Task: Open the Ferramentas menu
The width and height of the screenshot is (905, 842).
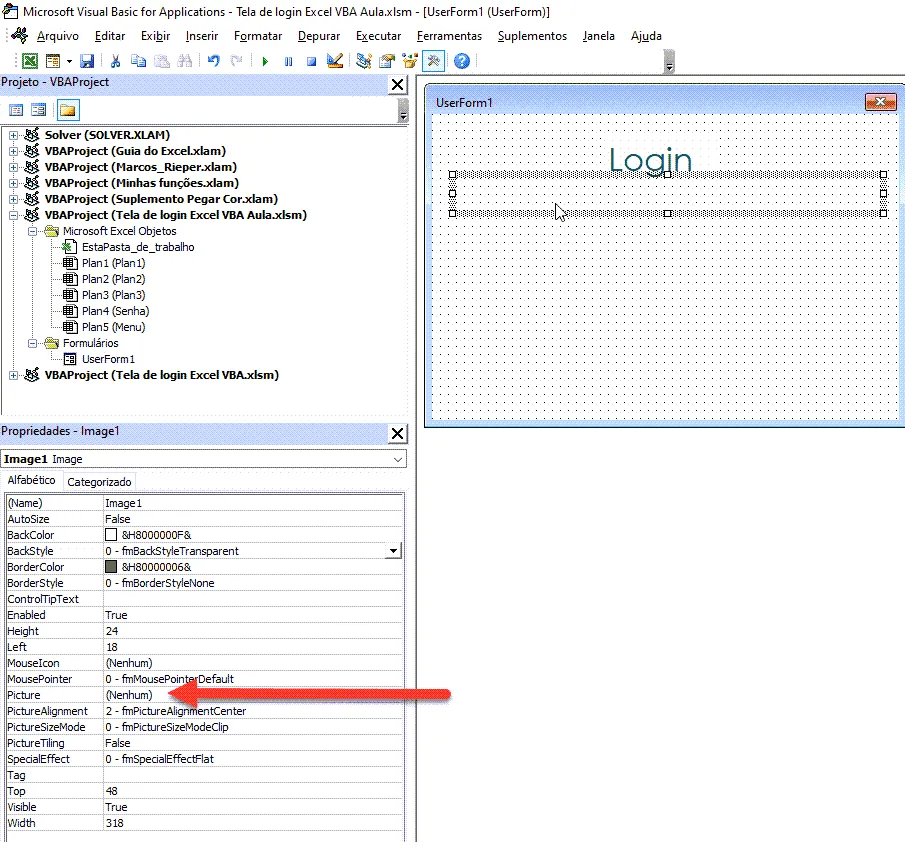Action: click(449, 36)
